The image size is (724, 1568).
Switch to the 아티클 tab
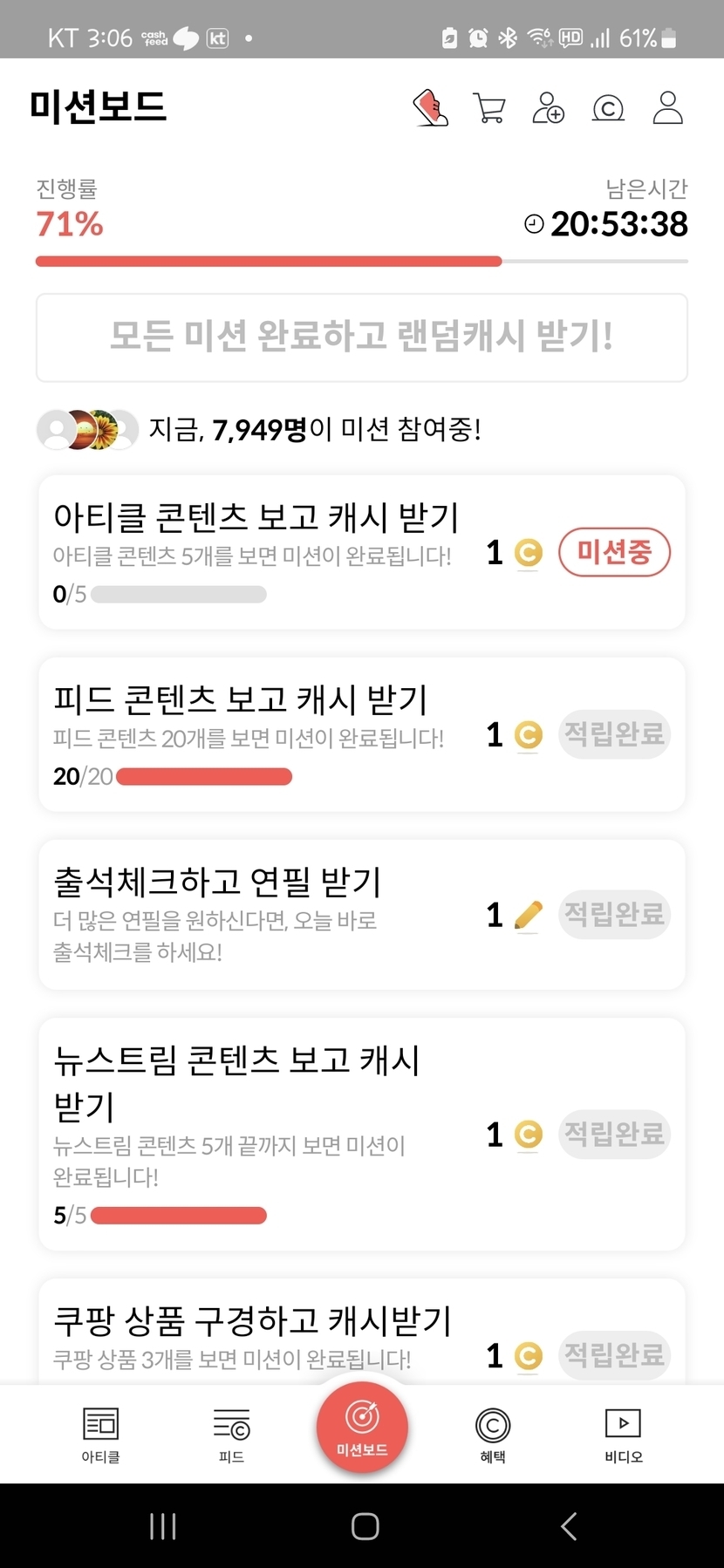[100, 1435]
